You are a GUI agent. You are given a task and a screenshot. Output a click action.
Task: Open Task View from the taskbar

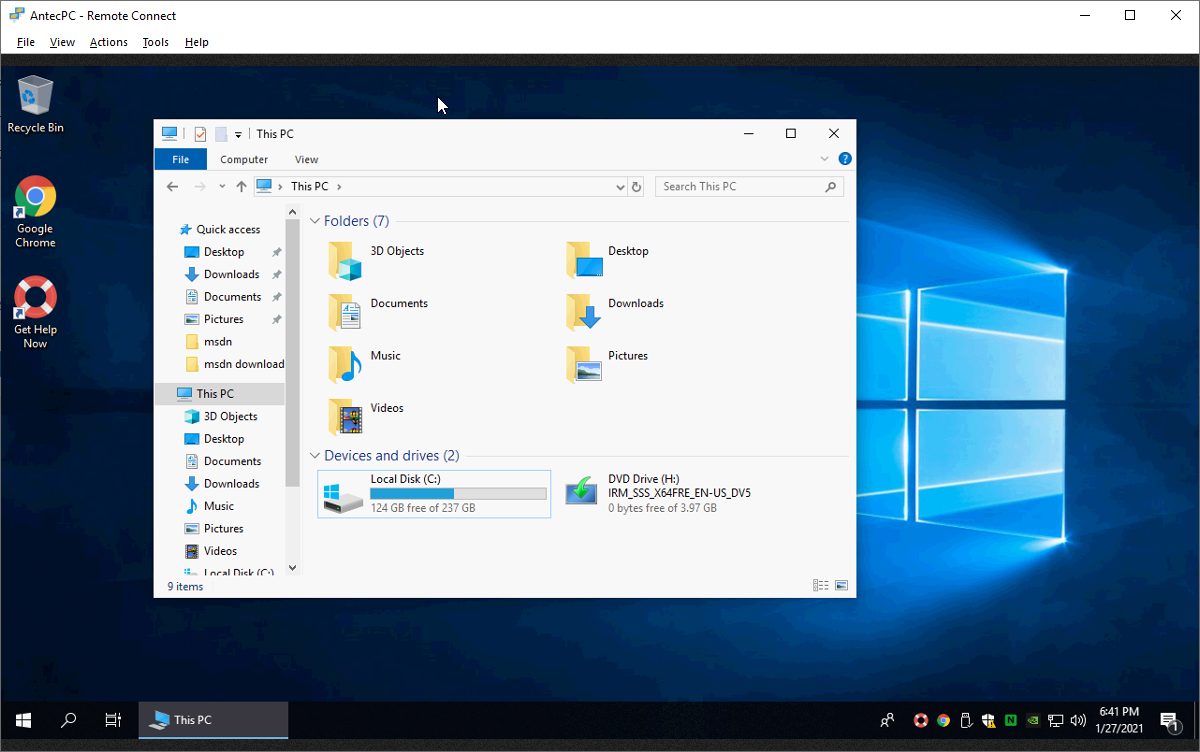click(113, 720)
